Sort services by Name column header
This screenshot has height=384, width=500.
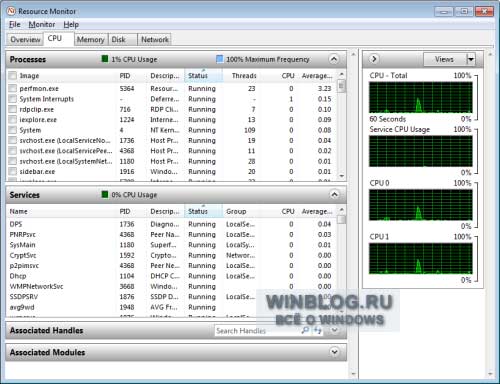[19, 211]
